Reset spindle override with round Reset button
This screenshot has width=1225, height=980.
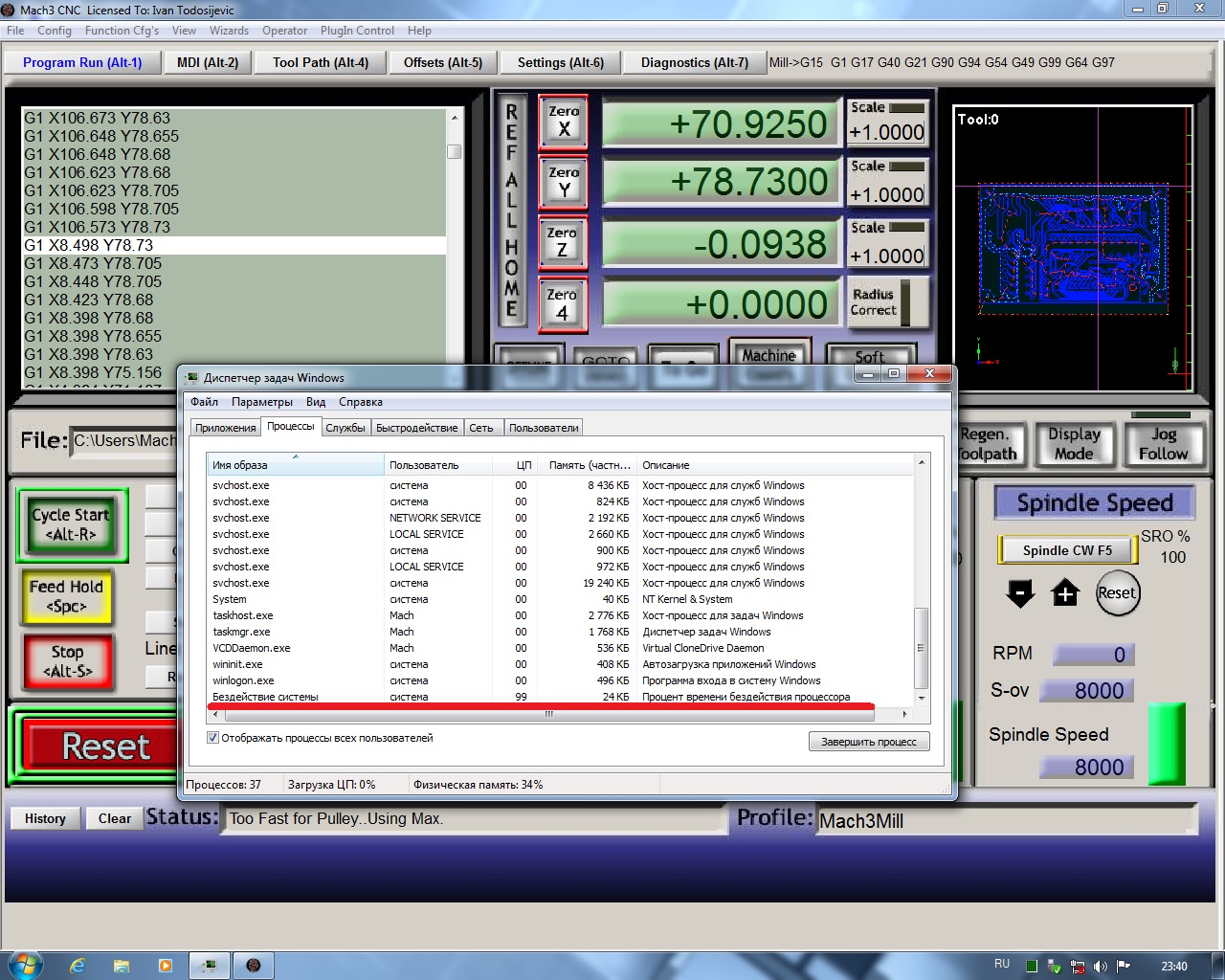[x=1117, y=593]
